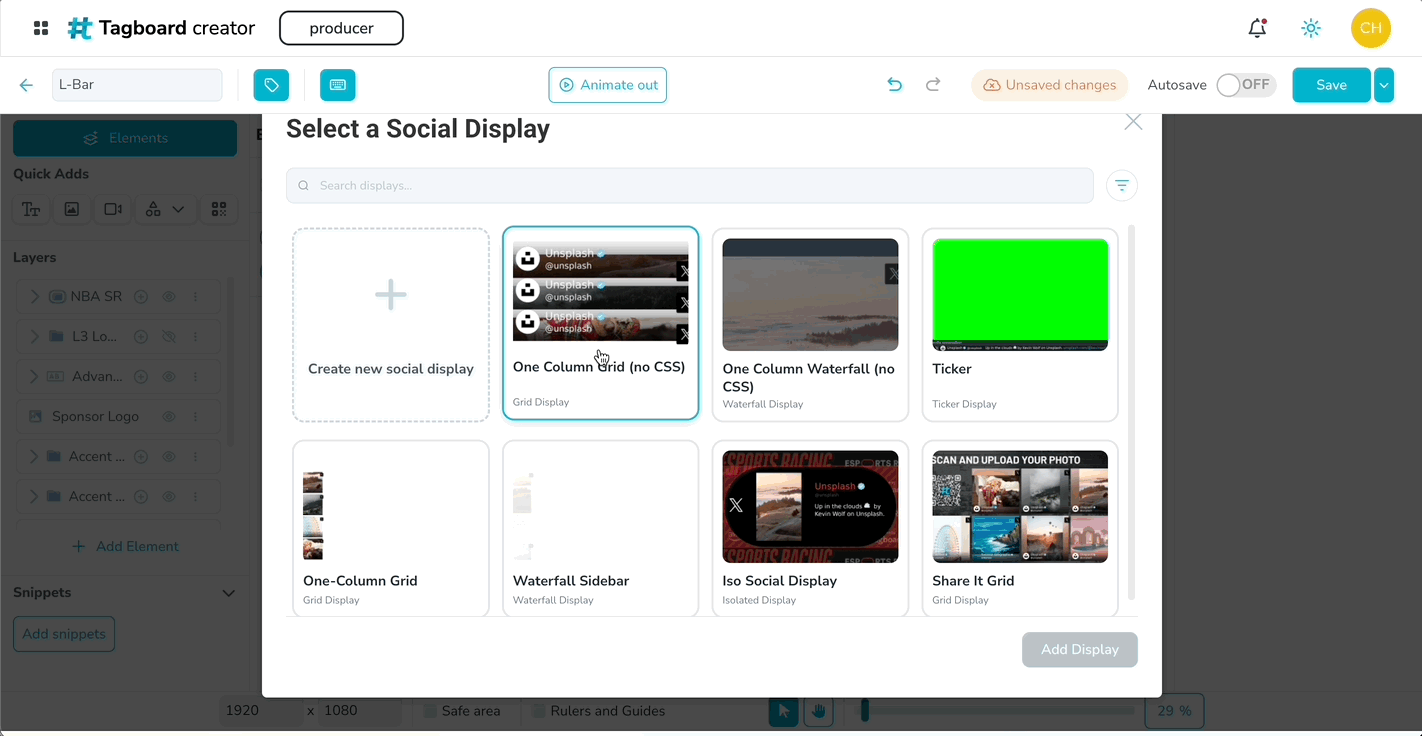The height and width of the screenshot is (736, 1422).
Task: Select the pointer cursor tool
Action: coord(784,711)
